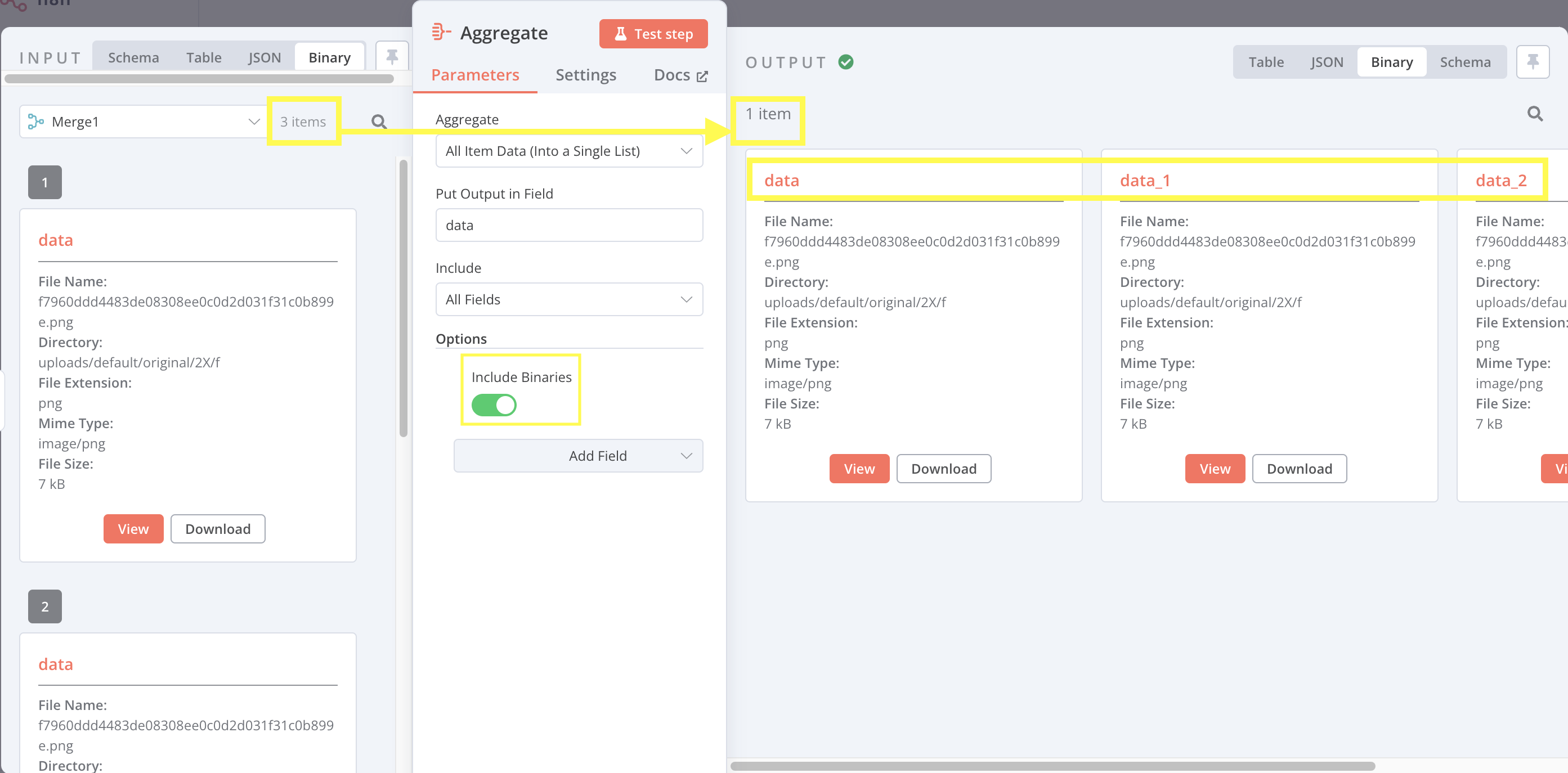Download the output data_1 binary file
The image size is (1568, 773).
pyautogui.click(x=1299, y=469)
